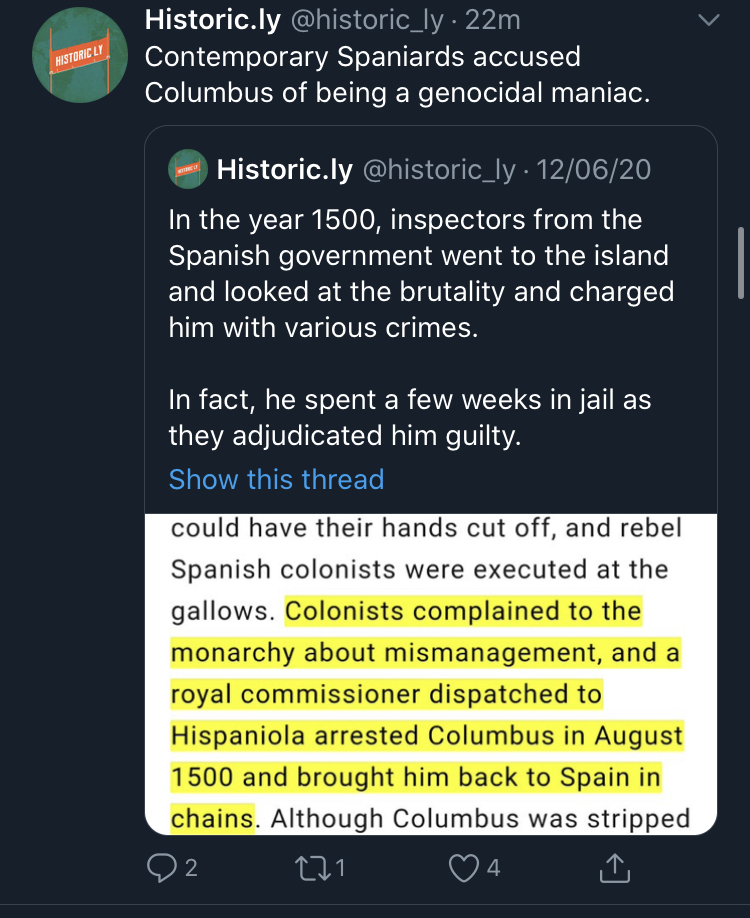Screen dimensions: 750x918
Task: Click the vertical scrollbar thumb on right
Action: (x=741, y=263)
